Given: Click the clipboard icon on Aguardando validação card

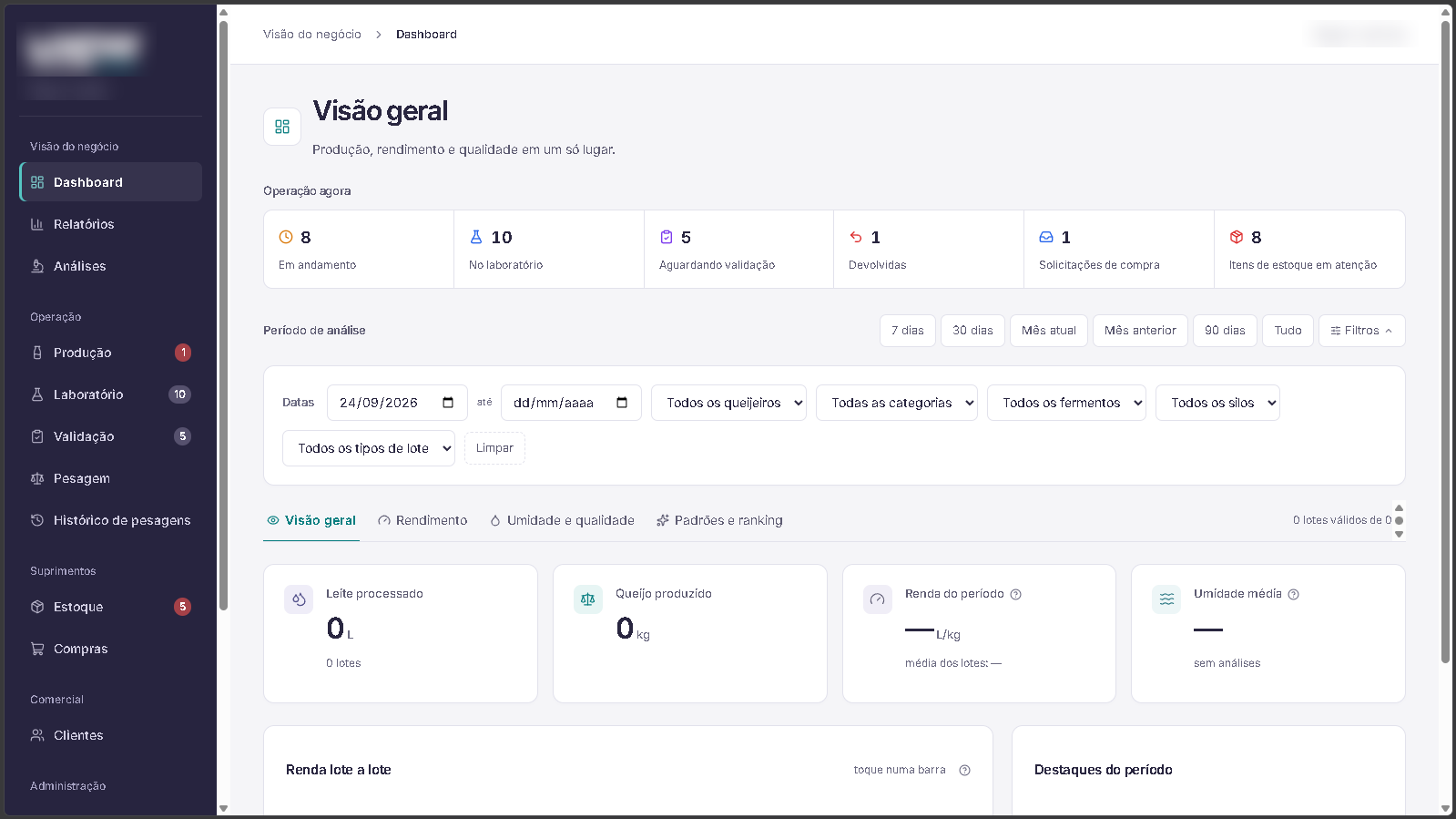Looking at the screenshot, I should (667, 237).
